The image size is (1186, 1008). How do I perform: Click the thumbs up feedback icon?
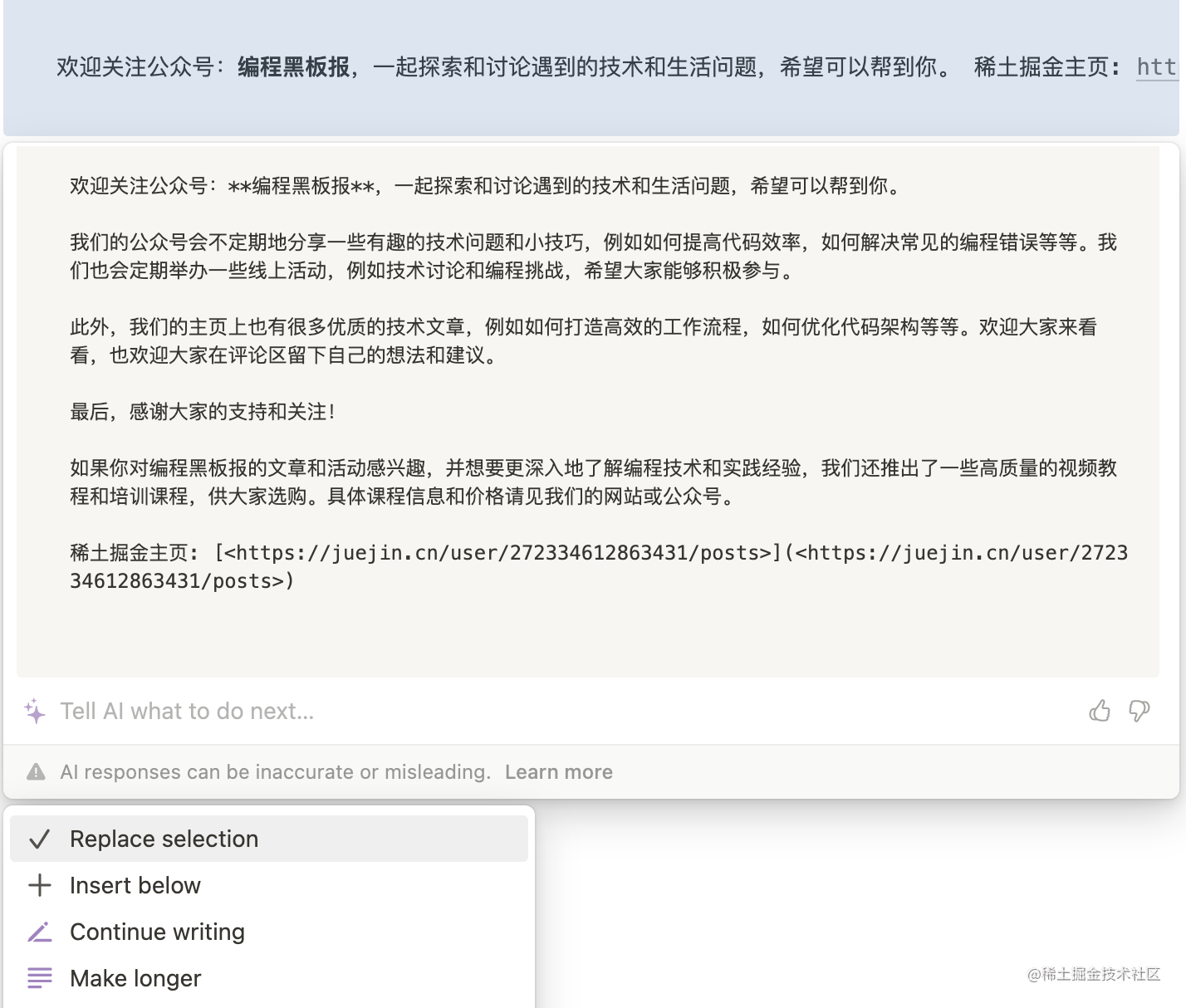pos(1100,711)
